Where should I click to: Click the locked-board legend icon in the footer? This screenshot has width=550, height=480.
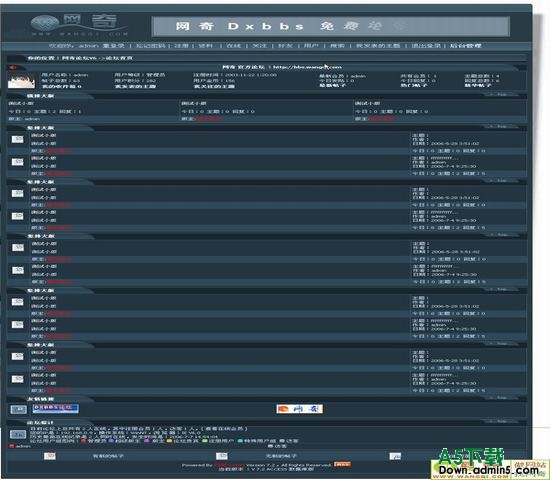click(395, 456)
